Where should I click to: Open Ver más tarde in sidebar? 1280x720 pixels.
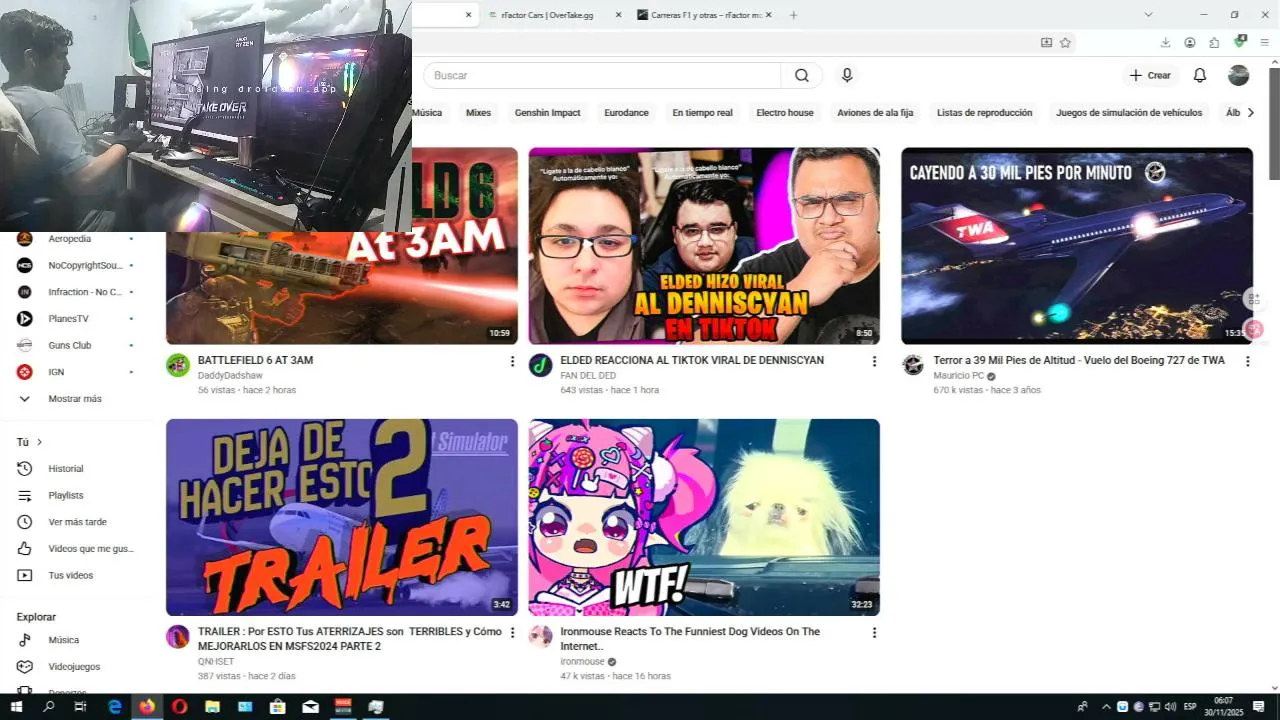coord(78,522)
